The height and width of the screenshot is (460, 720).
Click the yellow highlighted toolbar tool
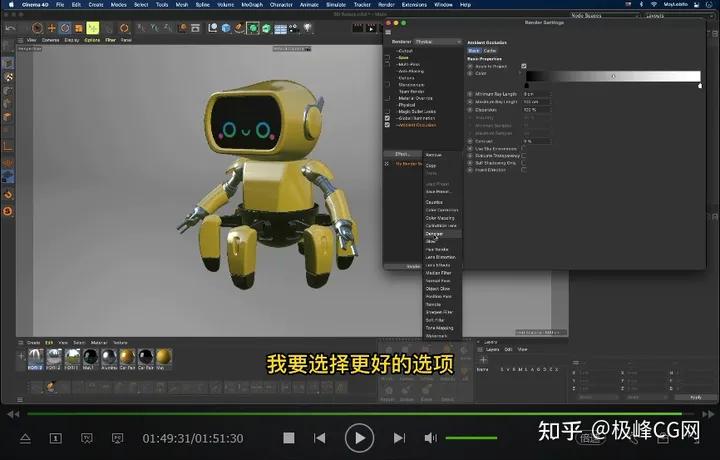coord(93,28)
